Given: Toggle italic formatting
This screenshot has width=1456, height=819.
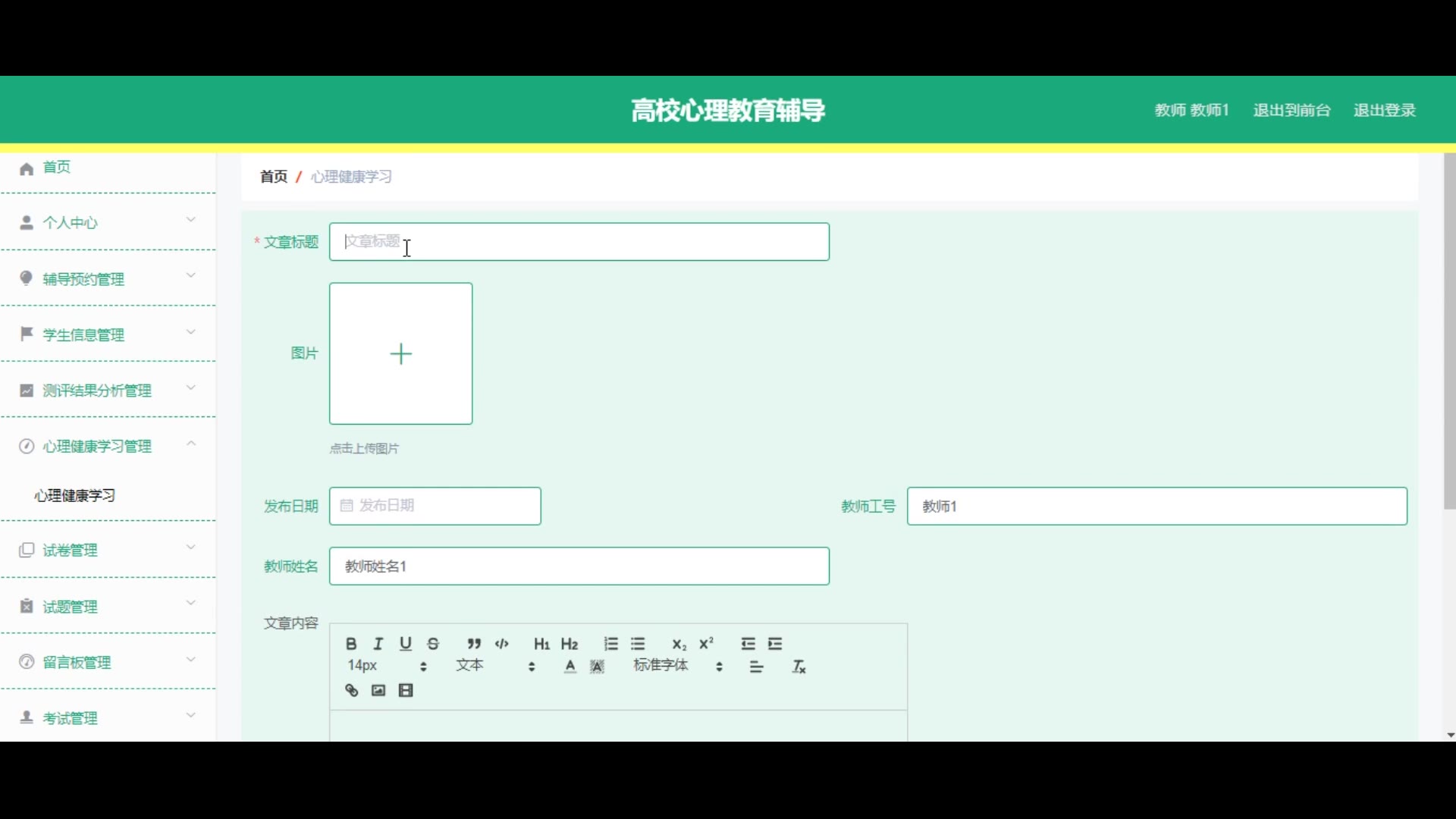Looking at the screenshot, I should tap(378, 644).
